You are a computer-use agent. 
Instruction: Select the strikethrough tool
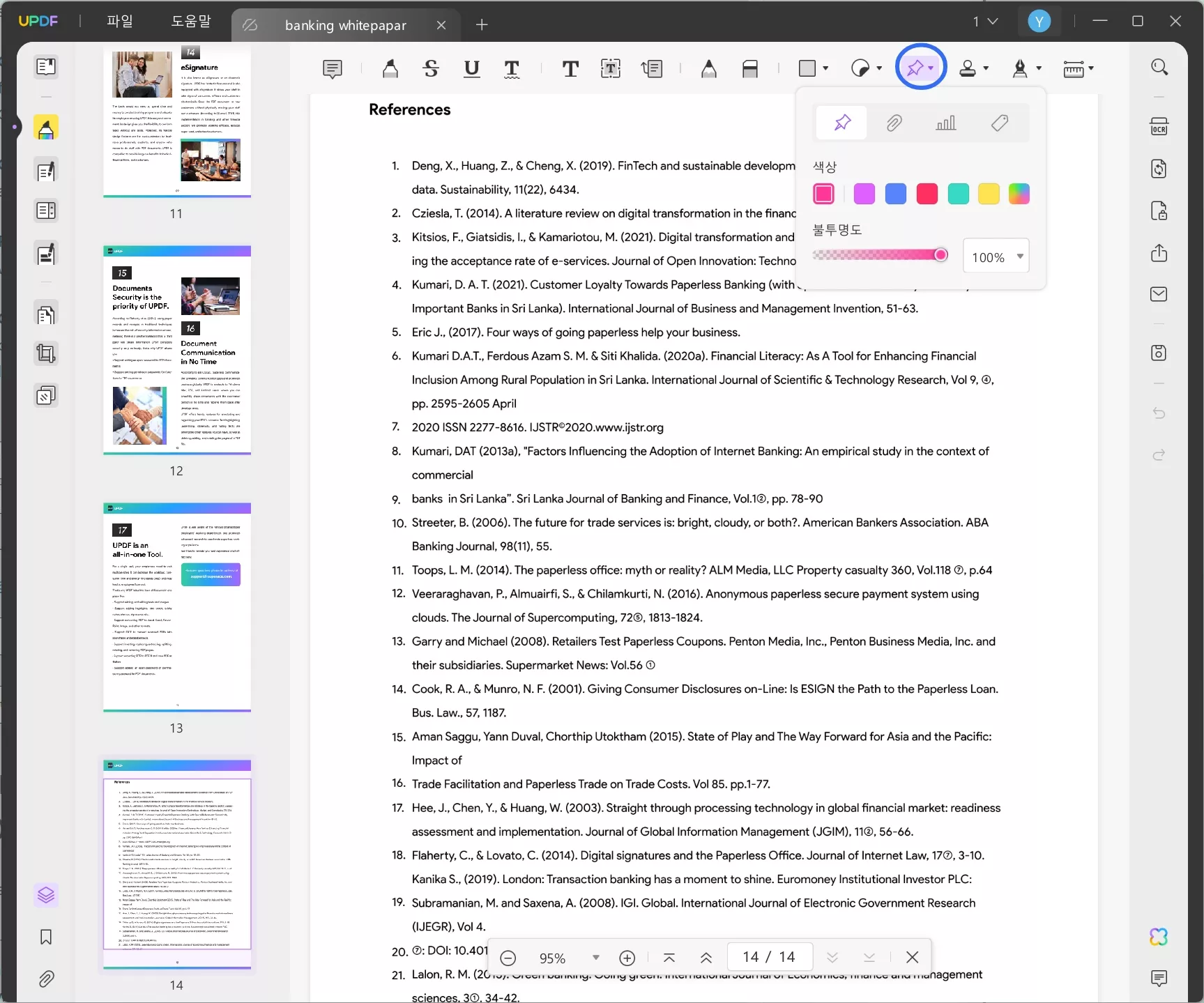[431, 68]
